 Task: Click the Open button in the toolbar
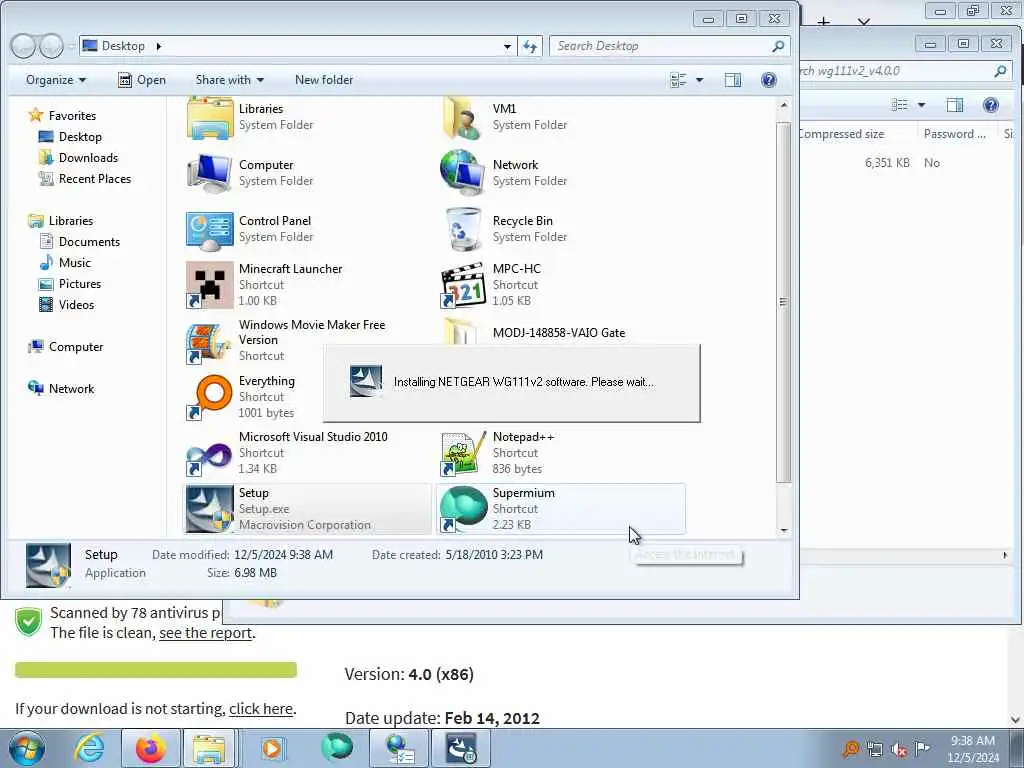pos(142,80)
